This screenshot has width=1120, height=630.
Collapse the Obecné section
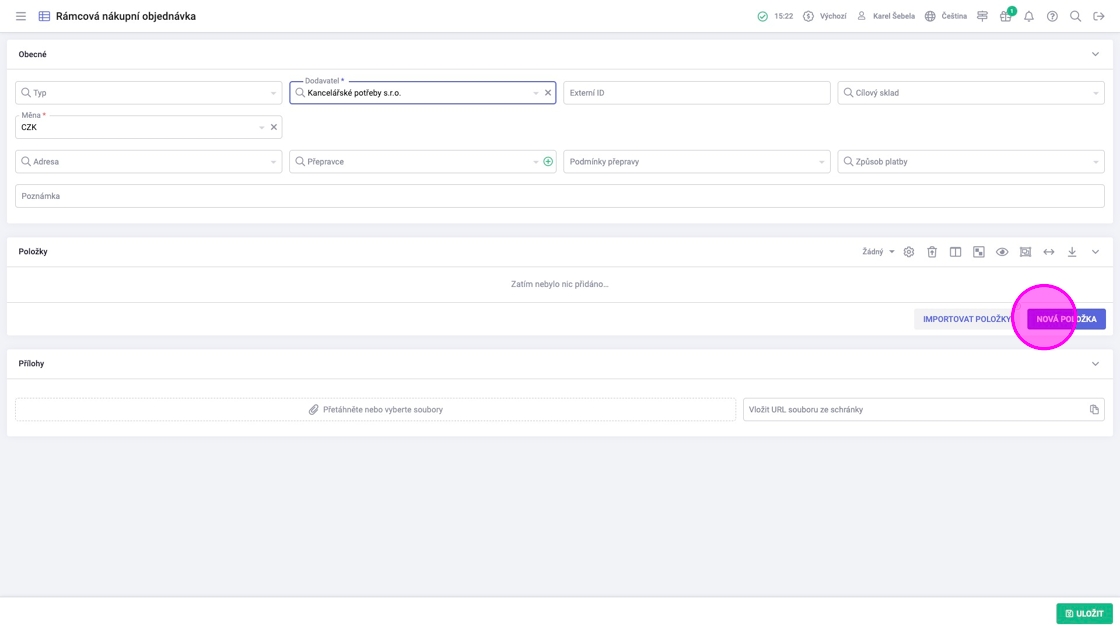tap(1095, 54)
